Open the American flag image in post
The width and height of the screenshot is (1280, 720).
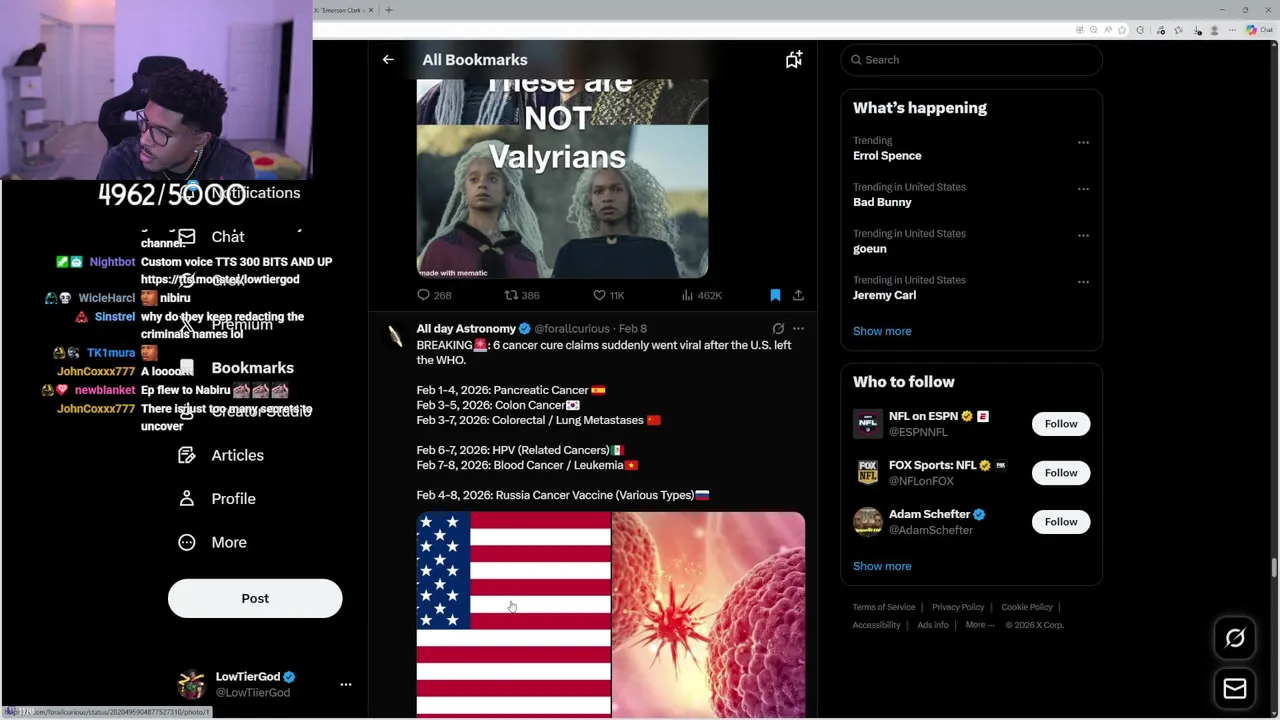pyautogui.click(x=513, y=614)
